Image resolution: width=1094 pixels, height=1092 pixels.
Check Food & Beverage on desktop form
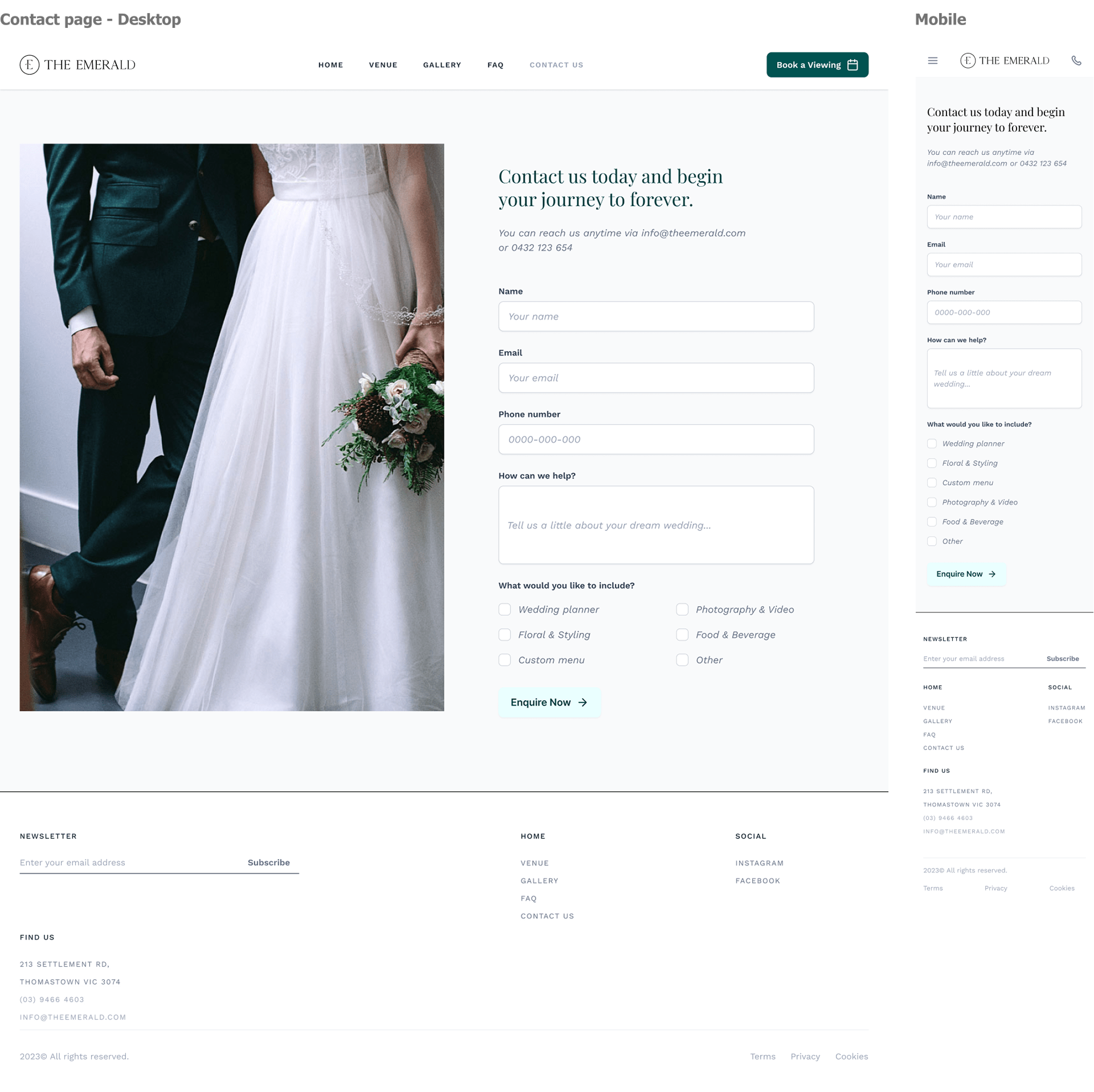(682, 635)
